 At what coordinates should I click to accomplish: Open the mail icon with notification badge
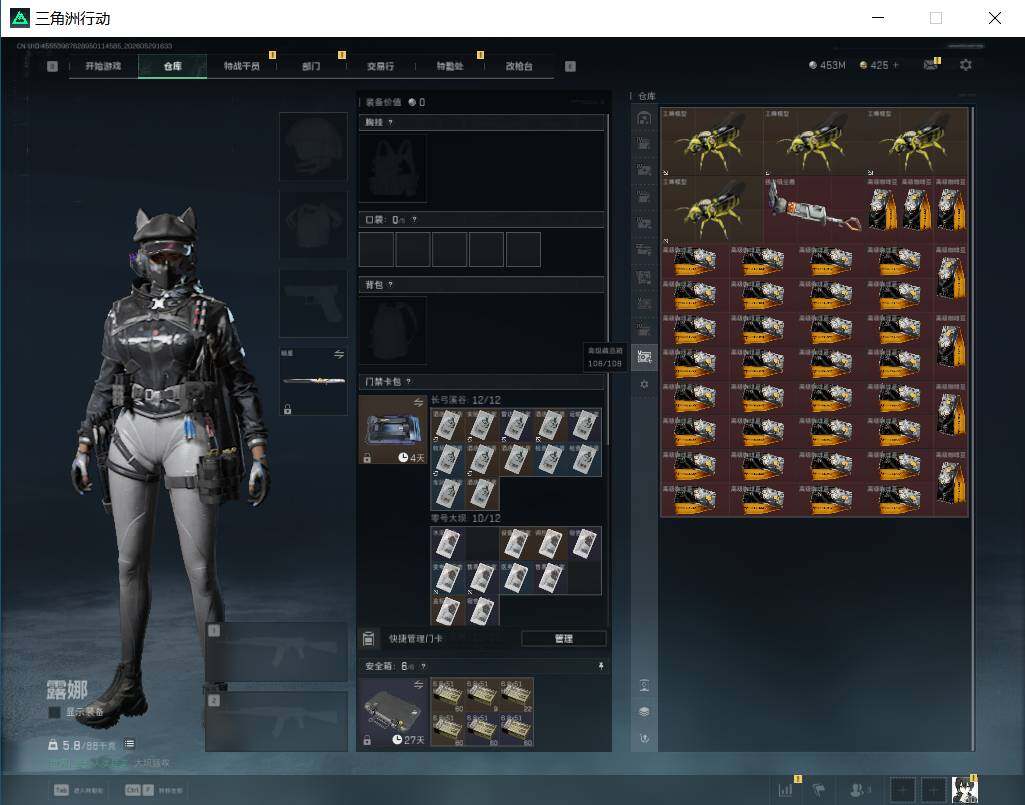tap(931, 65)
